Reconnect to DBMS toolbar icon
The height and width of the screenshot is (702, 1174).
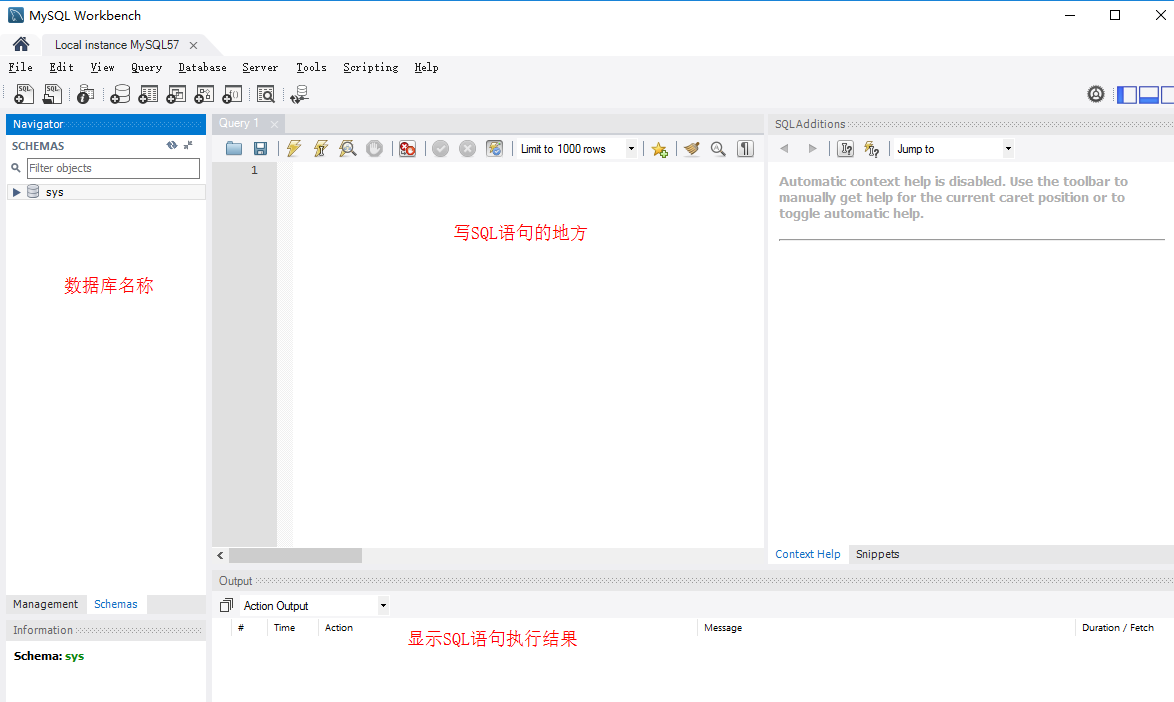pos(299,94)
